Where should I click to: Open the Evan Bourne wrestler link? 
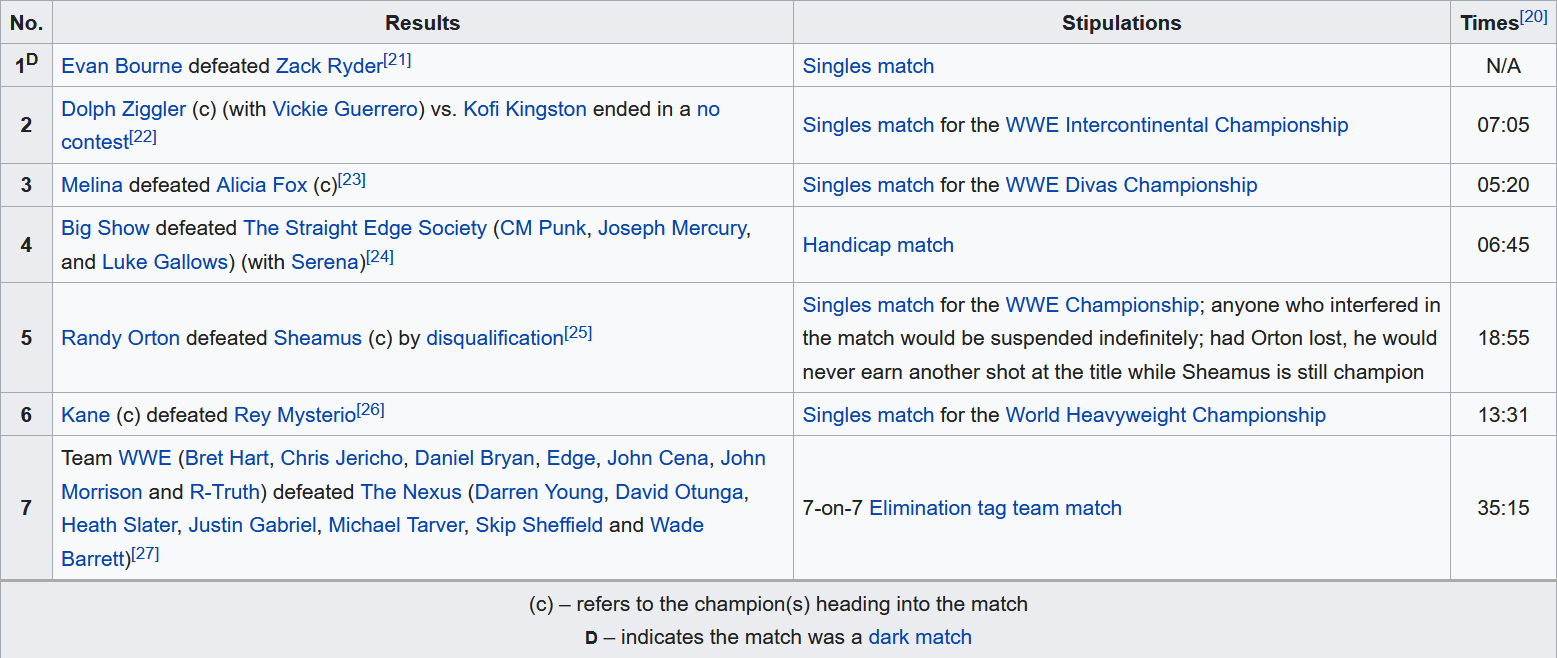[121, 66]
